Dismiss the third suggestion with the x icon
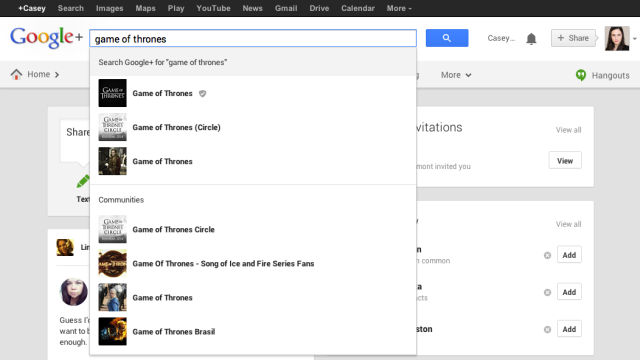 coord(547,330)
